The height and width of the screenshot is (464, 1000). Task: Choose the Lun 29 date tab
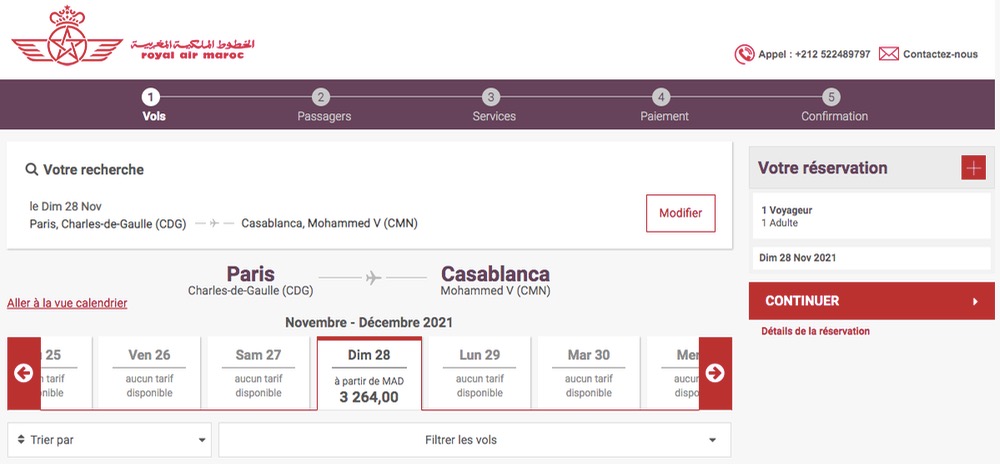pyautogui.click(x=479, y=373)
